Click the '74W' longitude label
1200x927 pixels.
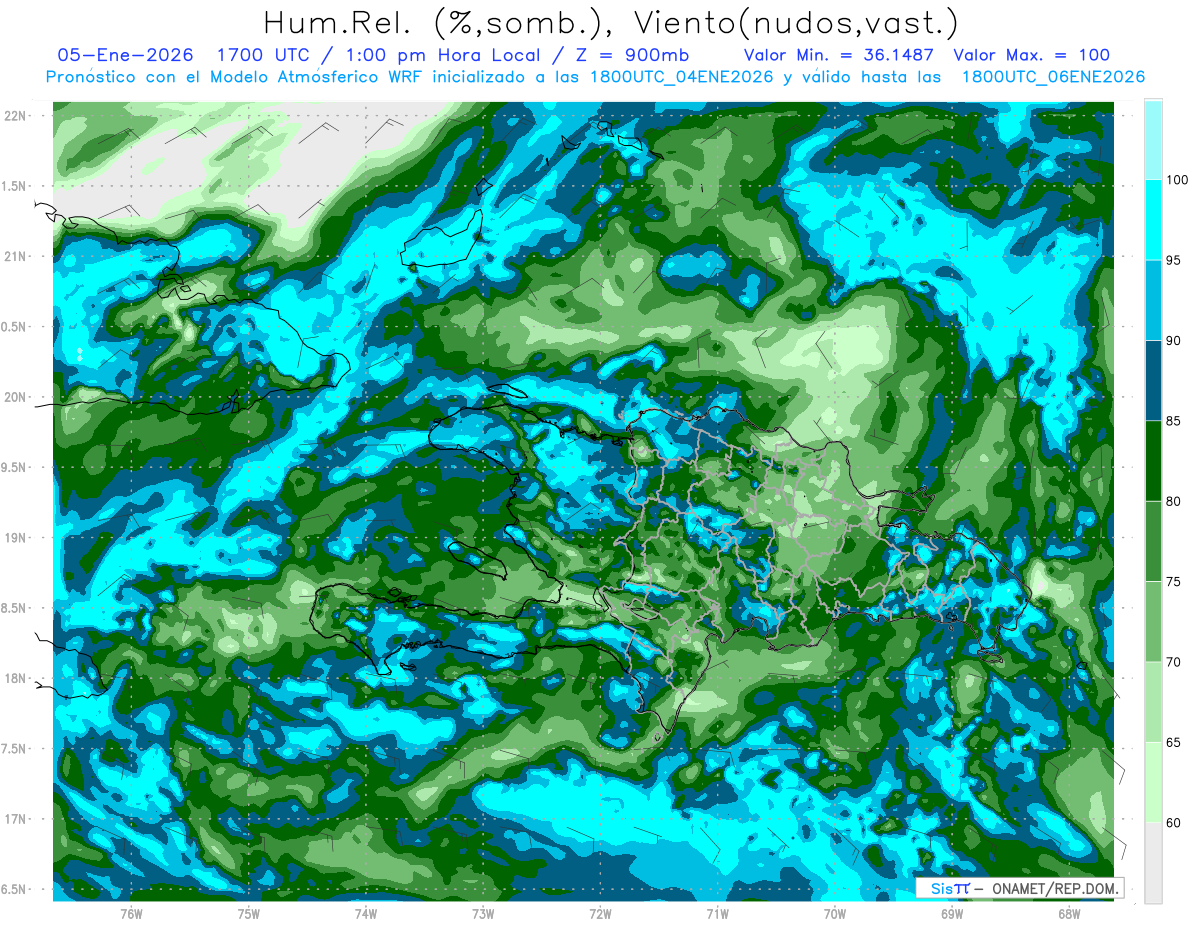[x=366, y=913]
